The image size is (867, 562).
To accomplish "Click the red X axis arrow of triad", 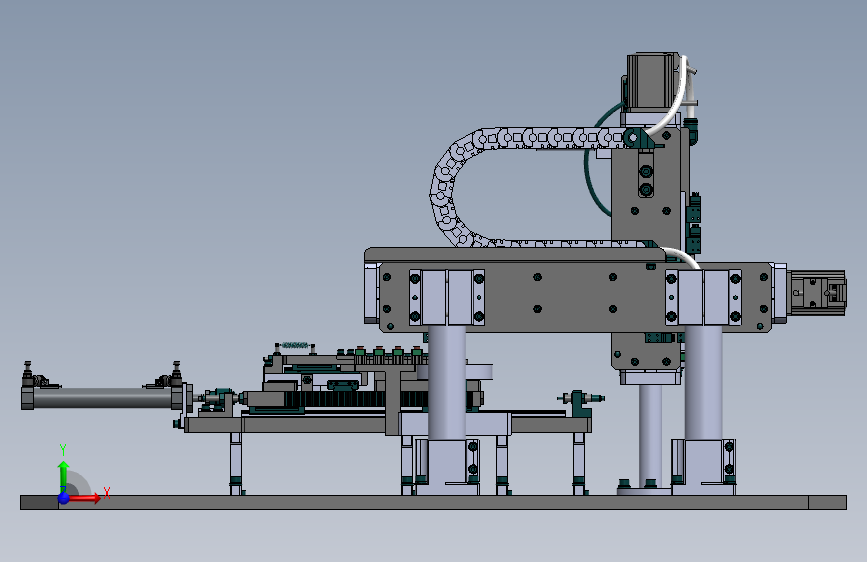I will pos(85,498).
